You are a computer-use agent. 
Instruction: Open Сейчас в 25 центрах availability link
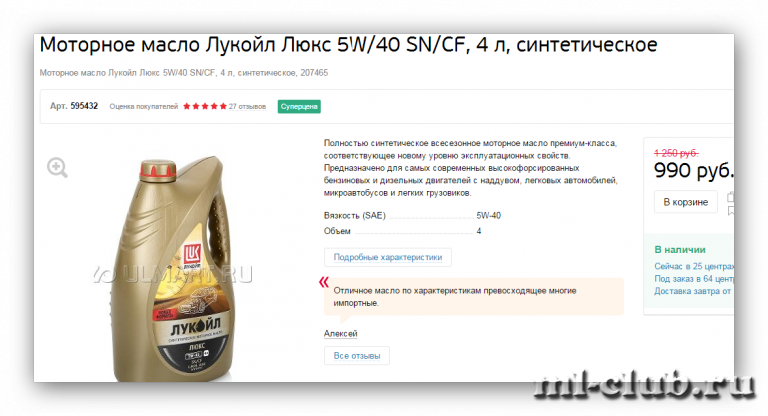click(x=694, y=267)
